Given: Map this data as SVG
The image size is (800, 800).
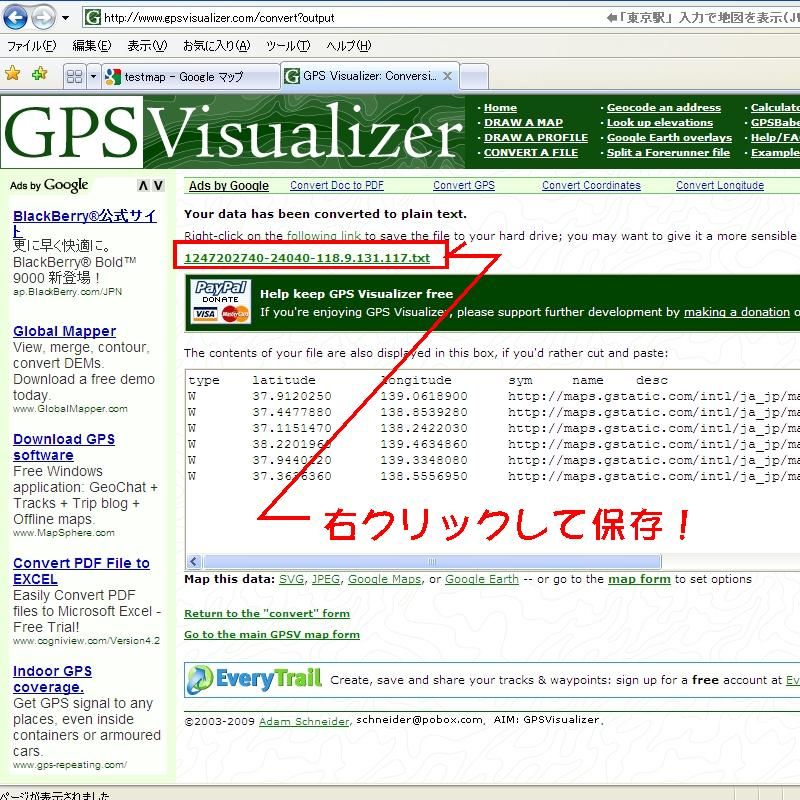Looking at the screenshot, I should click(291, 579).
